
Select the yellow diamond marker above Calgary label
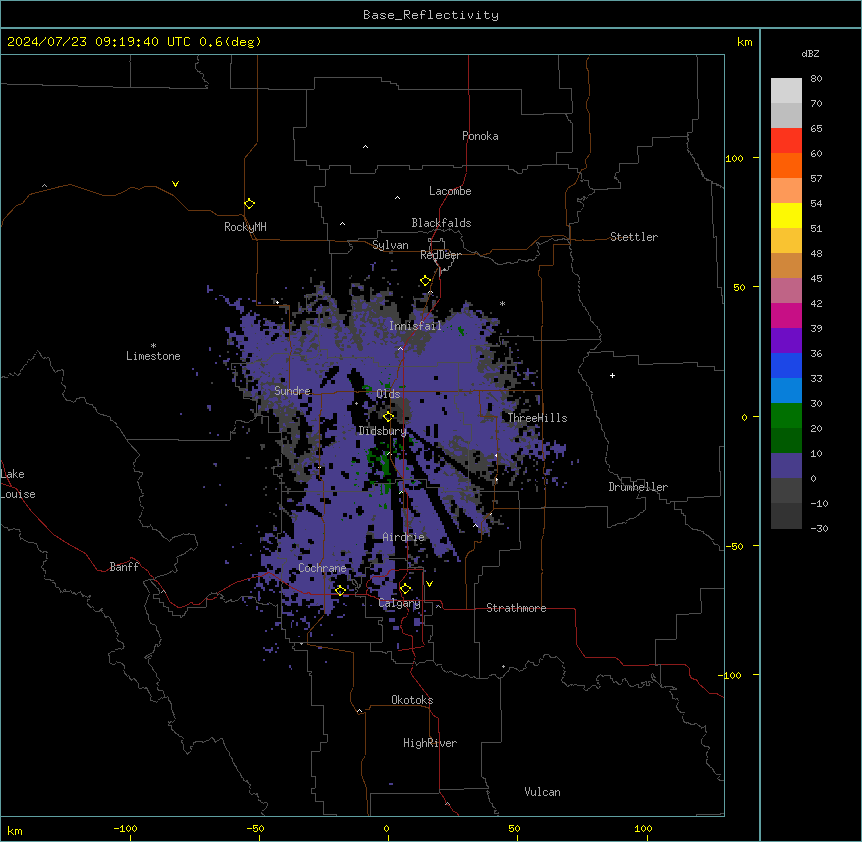(x=405, y=589)
